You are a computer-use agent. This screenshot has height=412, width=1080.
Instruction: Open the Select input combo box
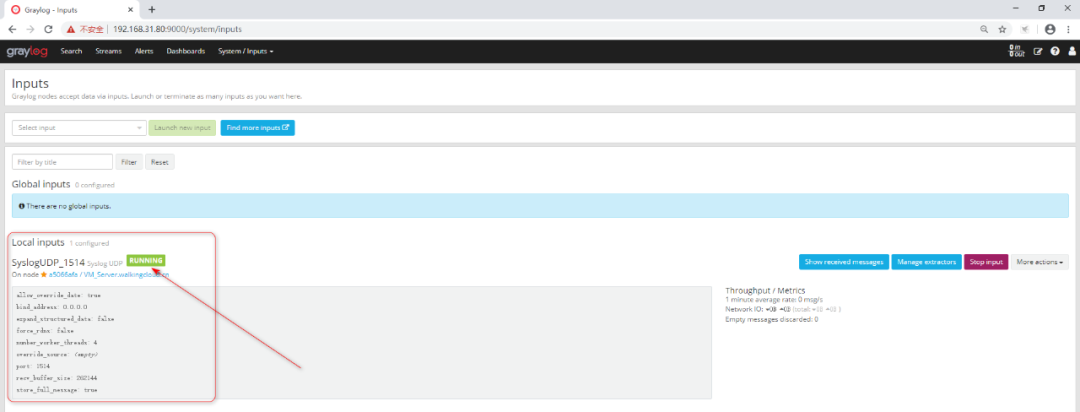[79, 127]
